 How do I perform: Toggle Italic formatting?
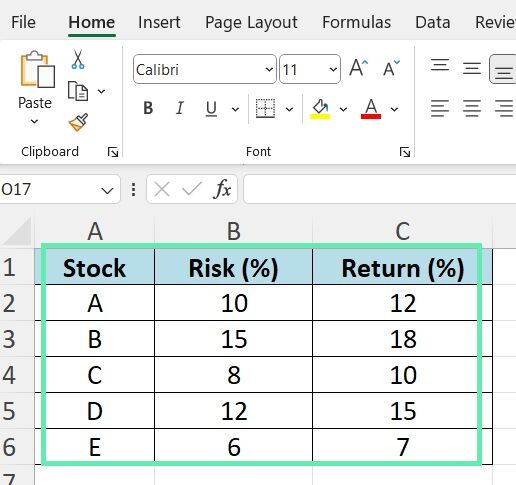click(x=180, y=108)
